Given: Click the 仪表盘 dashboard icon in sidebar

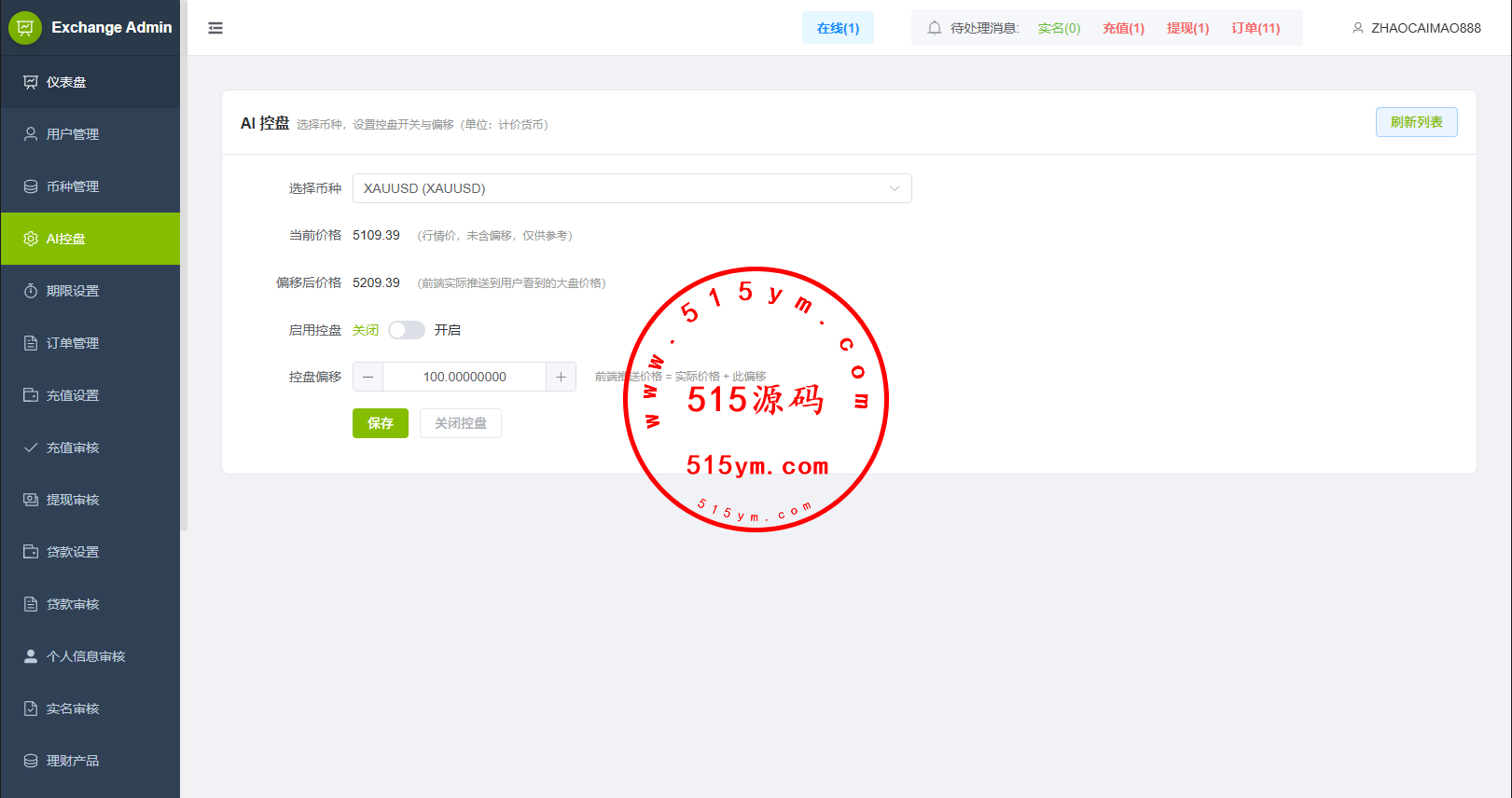Looking at the screenshot, I should (x=31, y=82).
